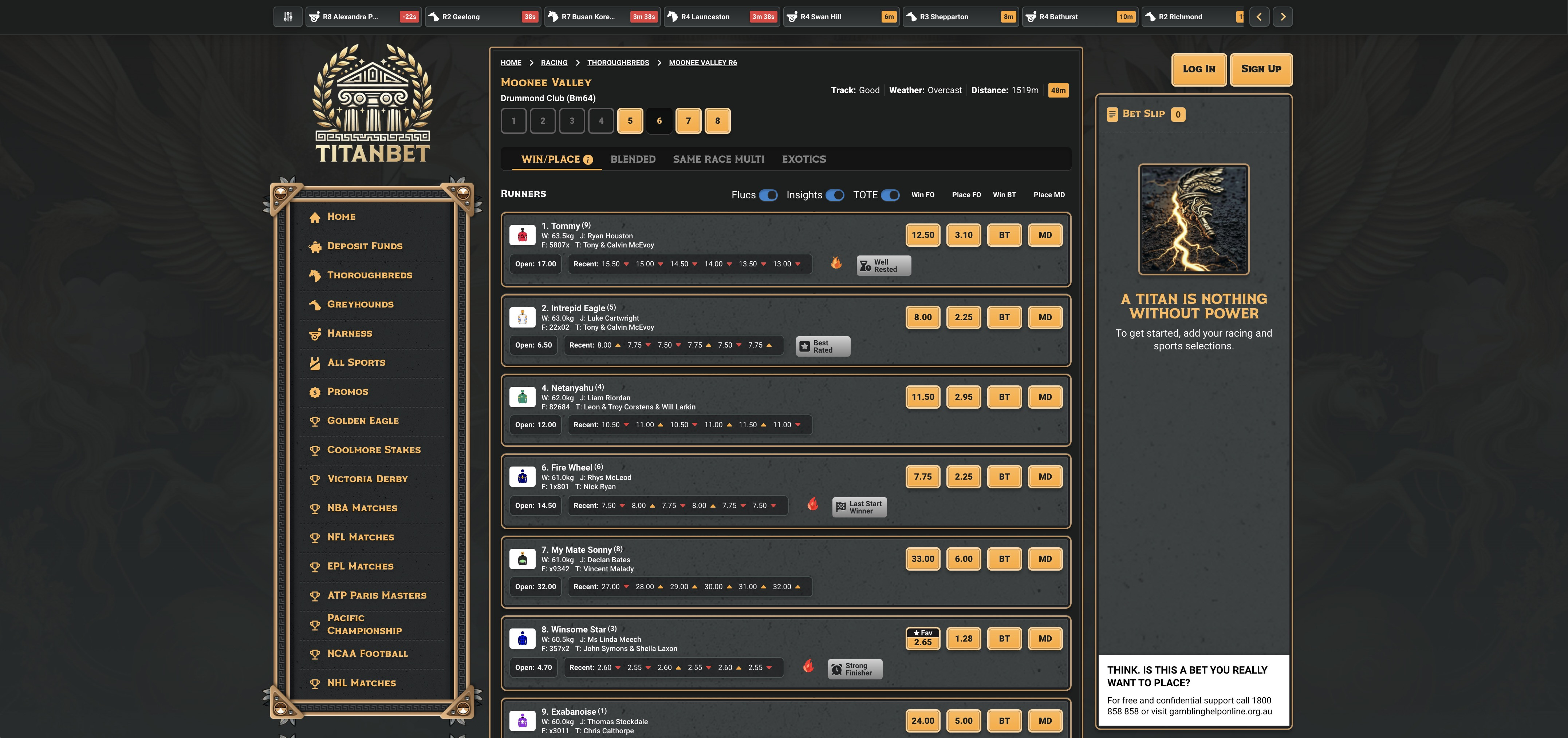Open ATP Paris Masters in sidebar
This screenshot has height=738, width=1568.
[376, 596]
